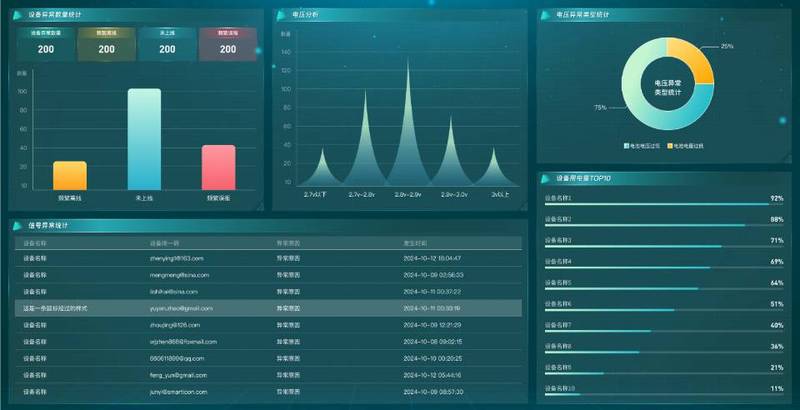Select the yellow 200 statistics card

pos(107,44)
